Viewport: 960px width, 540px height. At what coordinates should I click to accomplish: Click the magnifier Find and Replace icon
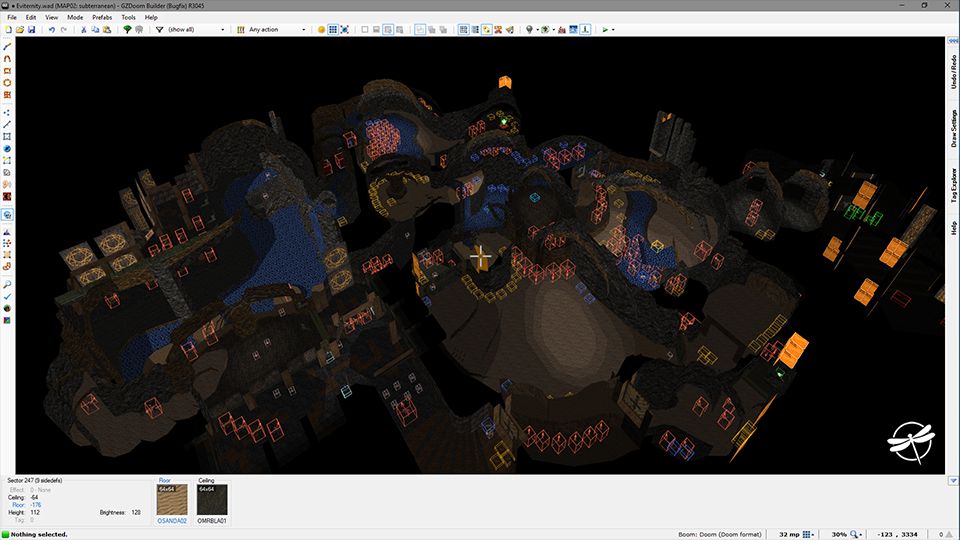tap(7, 283)
